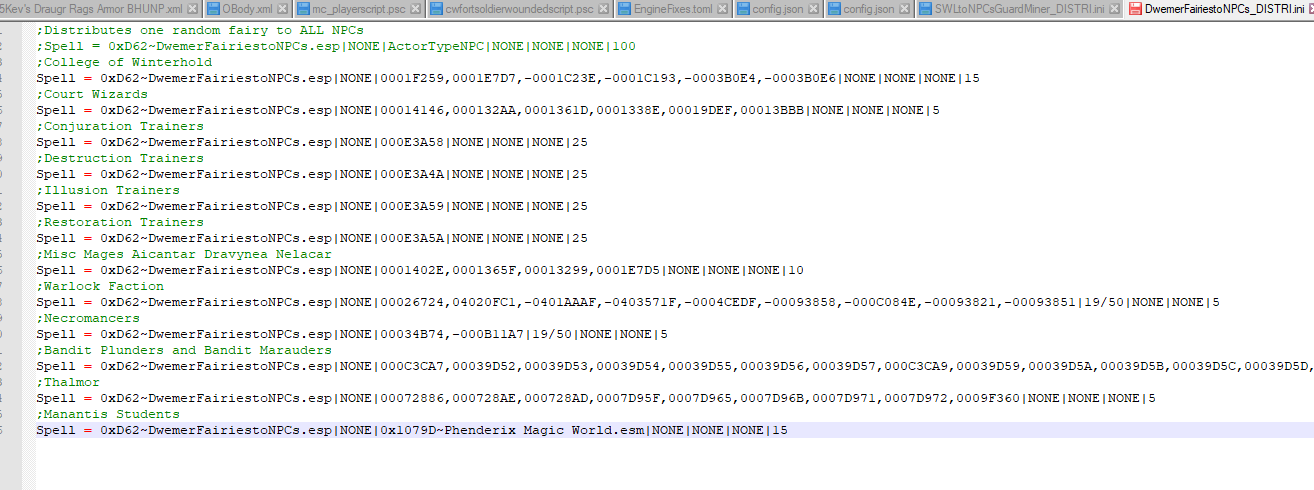Click ";Misc Mages Aicantar Dravynea Nelacar" comment

pos(184,254)
